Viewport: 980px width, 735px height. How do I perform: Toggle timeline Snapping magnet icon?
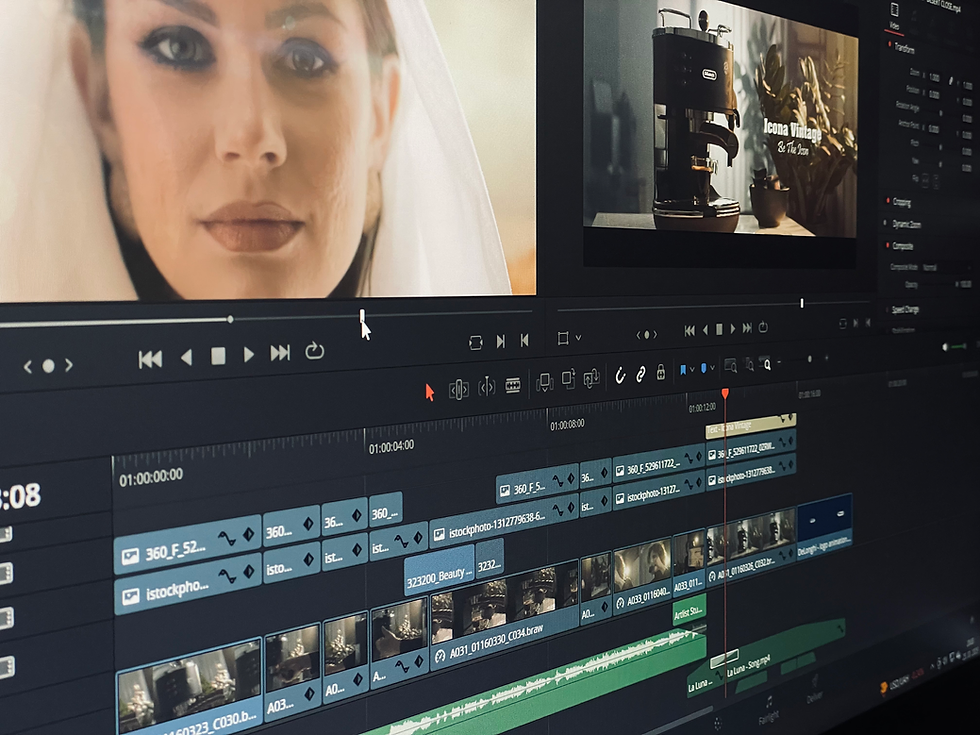[620, 375]
